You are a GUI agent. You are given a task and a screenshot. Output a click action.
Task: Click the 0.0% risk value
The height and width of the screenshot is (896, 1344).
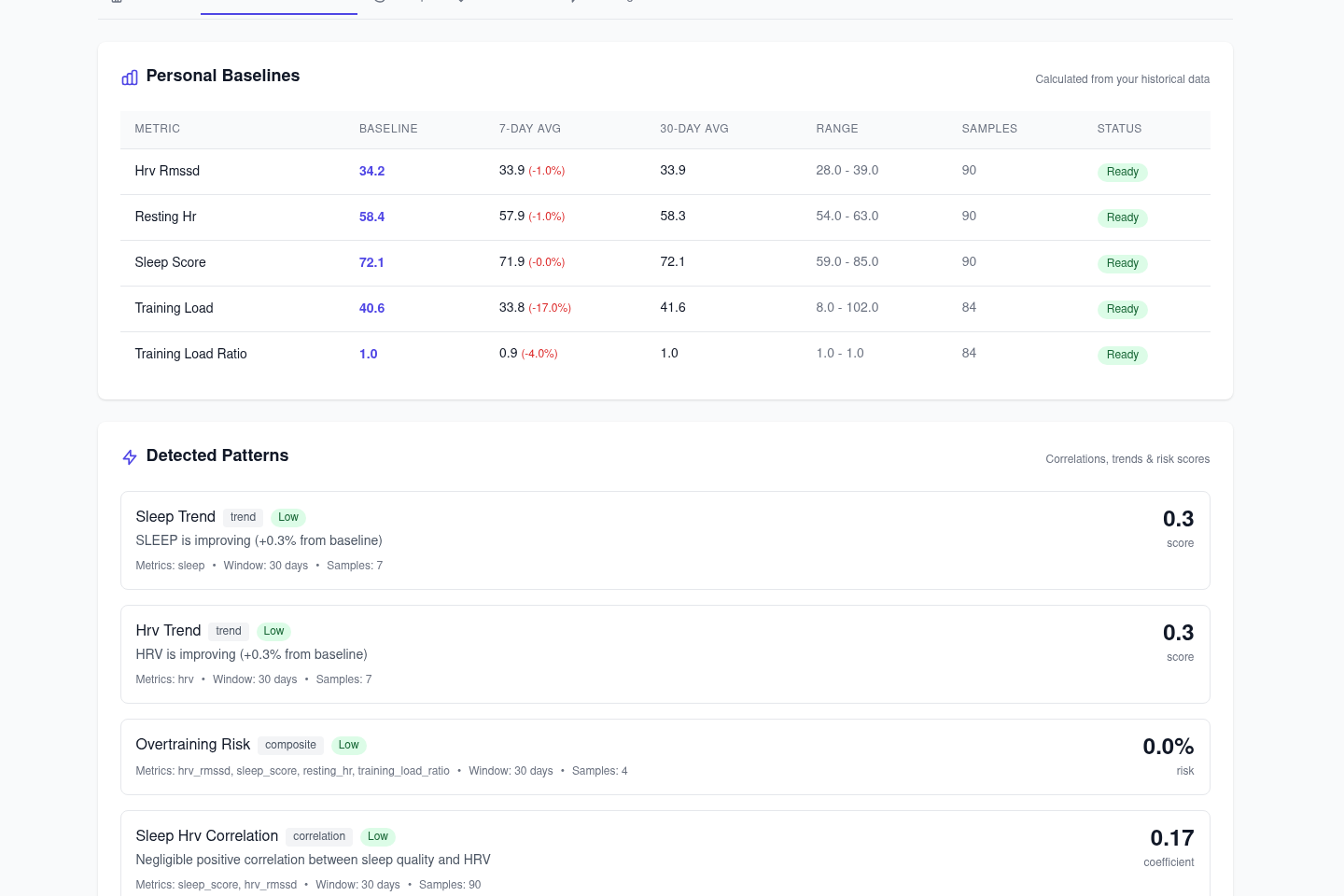(1168, 747)
